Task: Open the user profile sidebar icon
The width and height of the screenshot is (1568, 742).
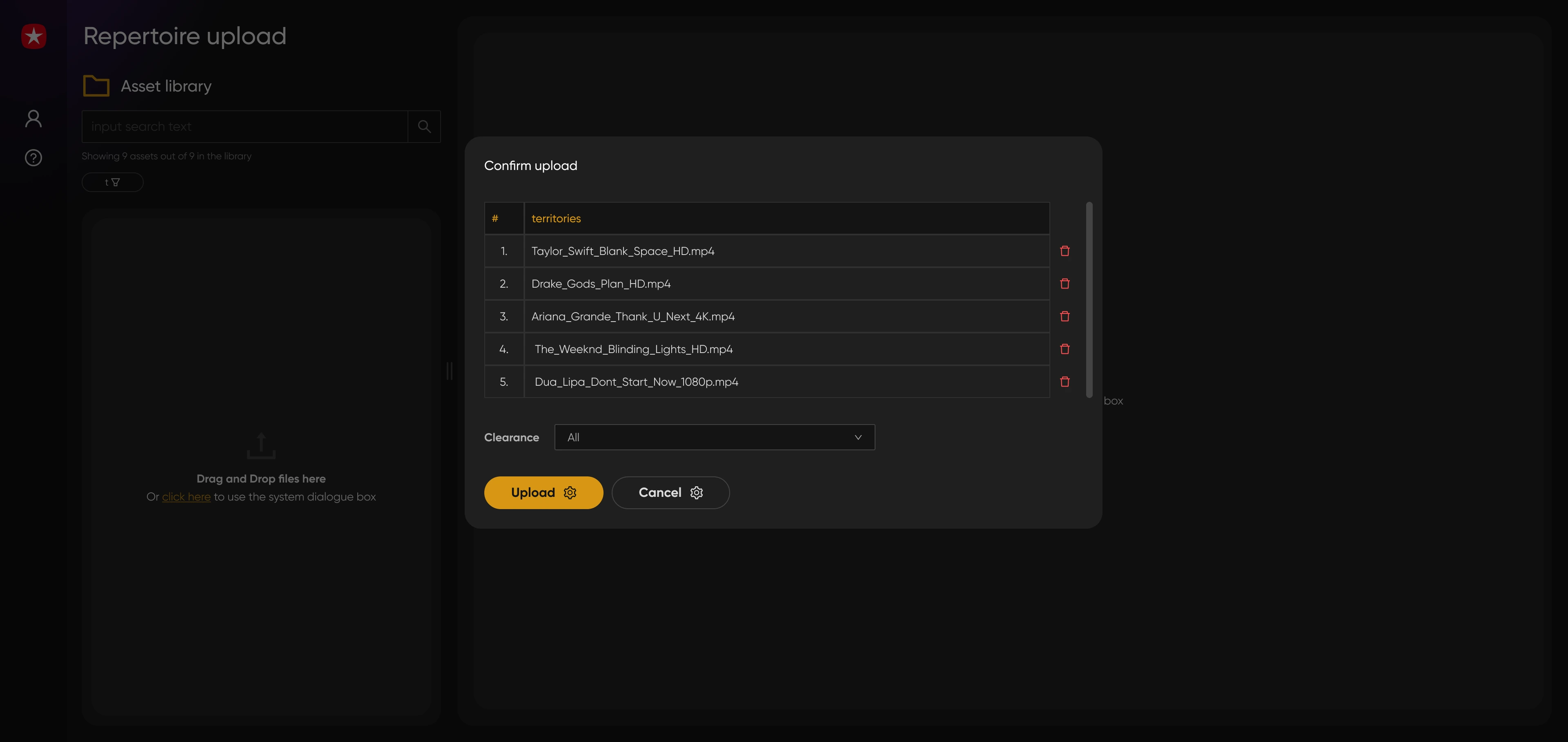Action: [x=33, y=119]
